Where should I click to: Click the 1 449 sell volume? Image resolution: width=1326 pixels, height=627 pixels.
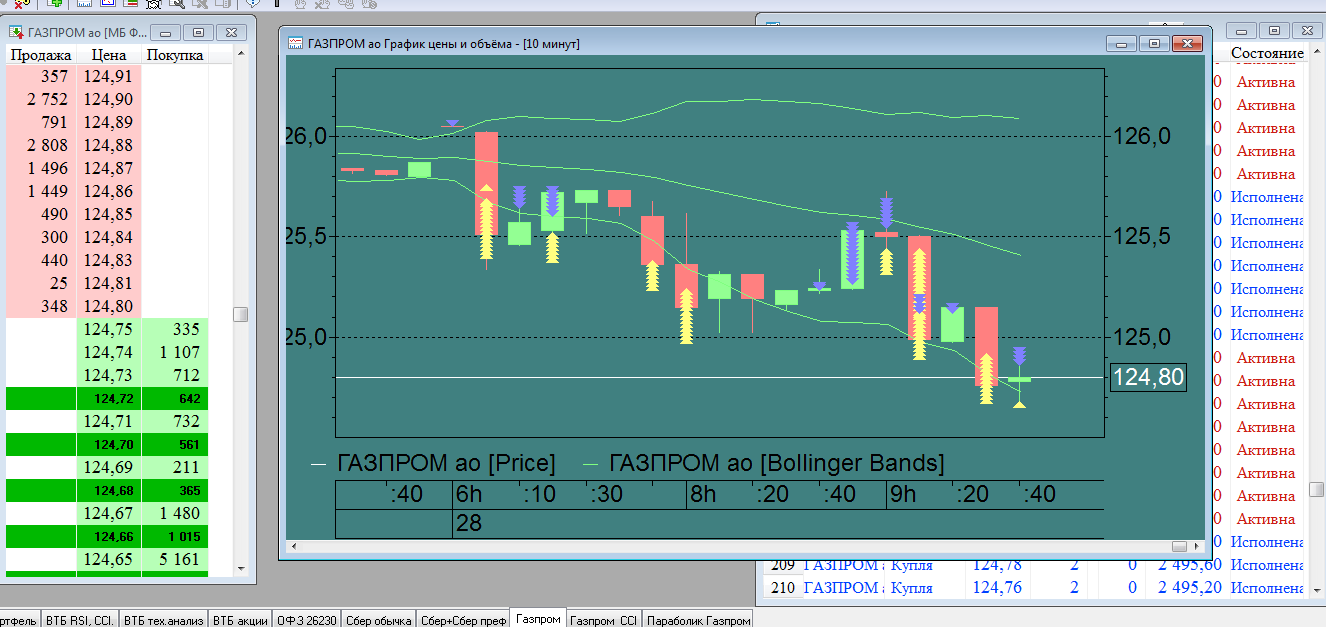(x=48, y=191)
